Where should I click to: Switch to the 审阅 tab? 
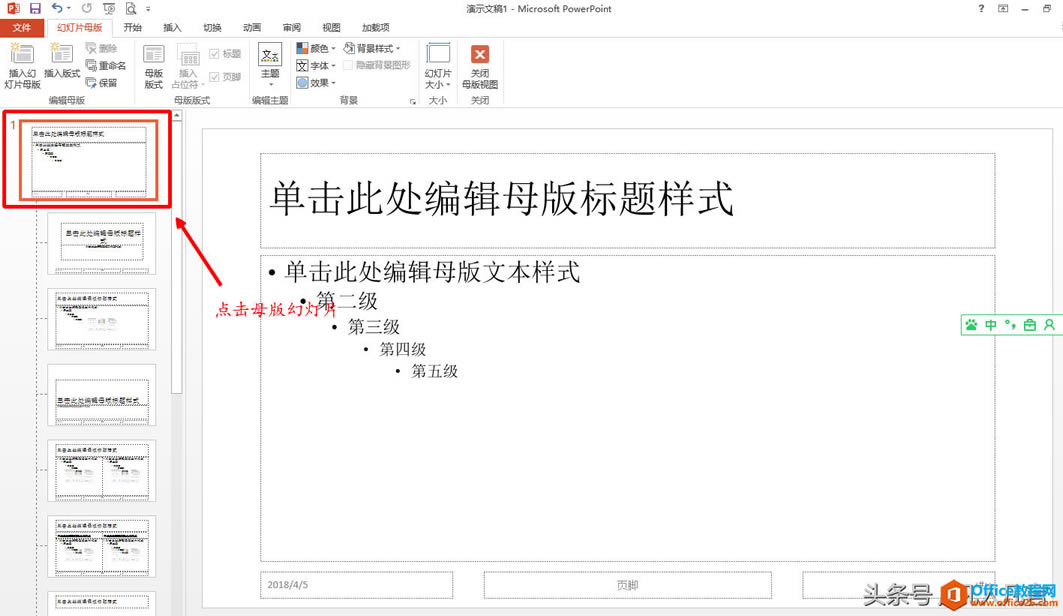pyautogui.click(x=292, y=28)
